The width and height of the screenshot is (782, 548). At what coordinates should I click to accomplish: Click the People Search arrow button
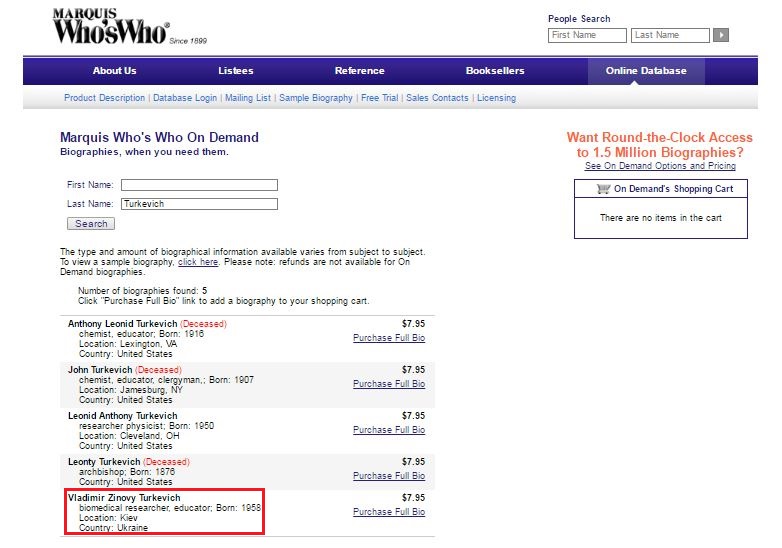[x=721, y=35]
